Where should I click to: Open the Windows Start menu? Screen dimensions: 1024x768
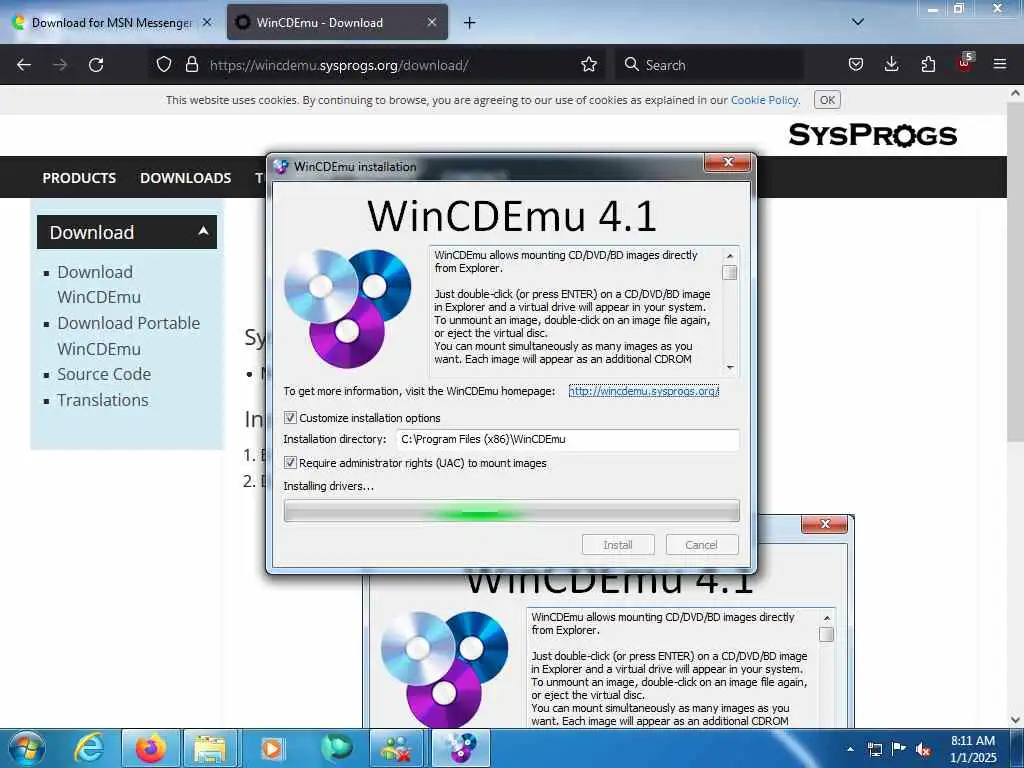click(27, 748)
